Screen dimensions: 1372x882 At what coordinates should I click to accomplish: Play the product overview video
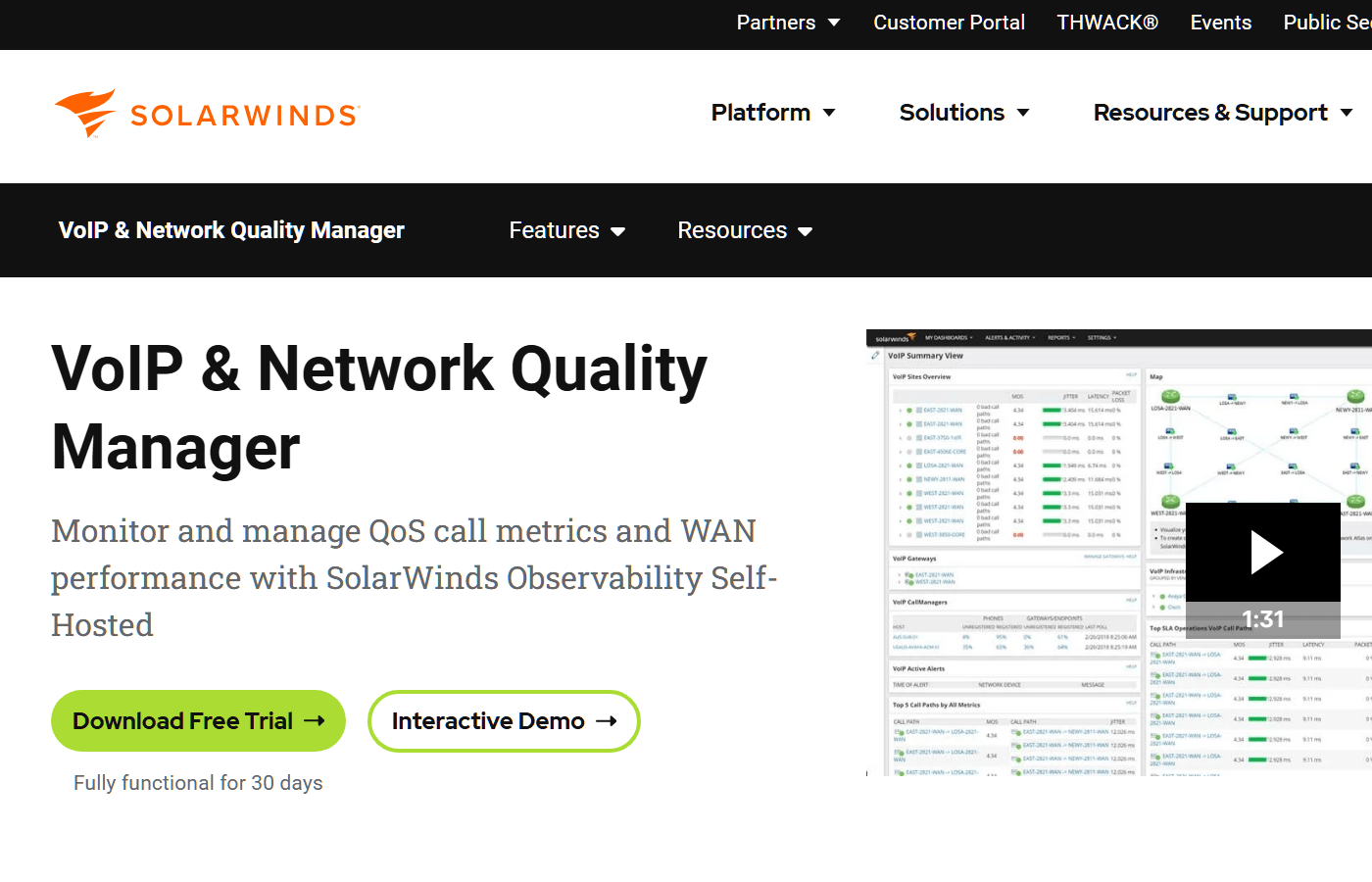point(1263,553)
